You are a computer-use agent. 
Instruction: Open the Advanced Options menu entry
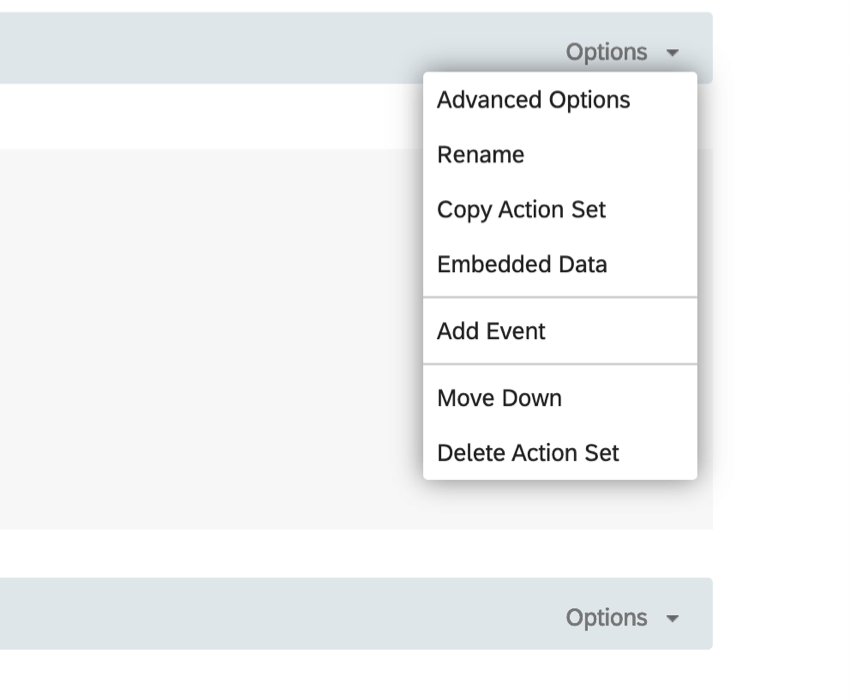pos(533,99)
